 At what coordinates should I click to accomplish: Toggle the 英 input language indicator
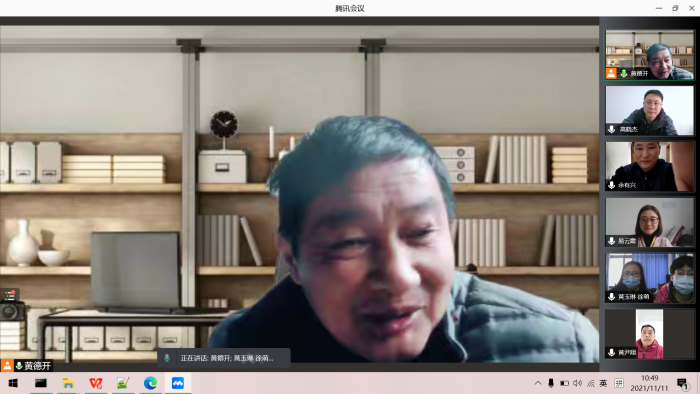(x=603, y=383)
